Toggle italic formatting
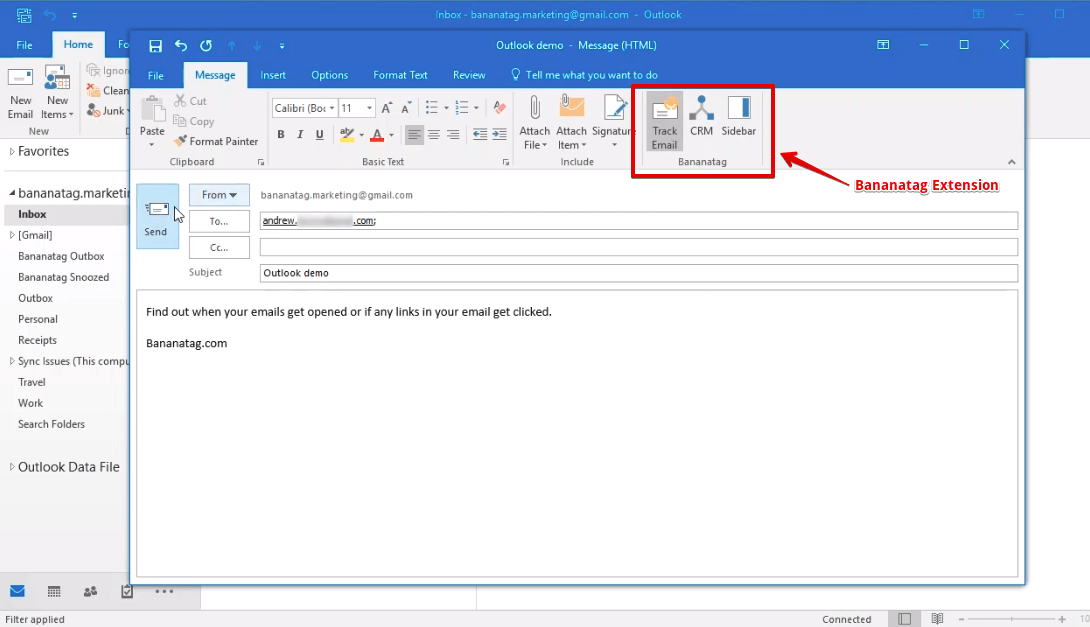The image size is (1090, 627). pyautogui.click(x=300, y=134)
